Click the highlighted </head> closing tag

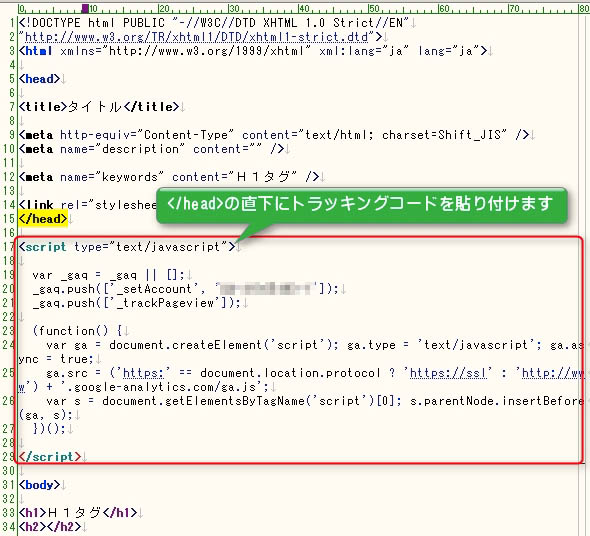[x=43, y=219]
